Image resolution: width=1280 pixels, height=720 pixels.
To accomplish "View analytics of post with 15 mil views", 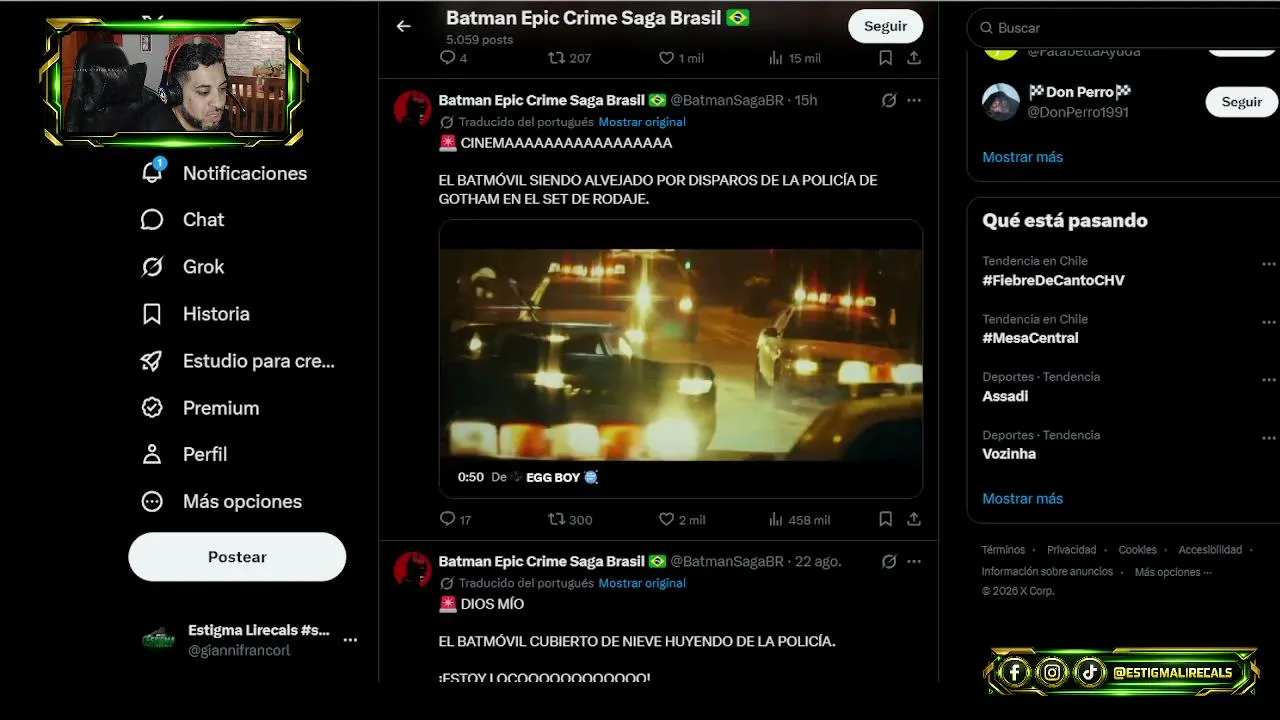I will point(776,58).
